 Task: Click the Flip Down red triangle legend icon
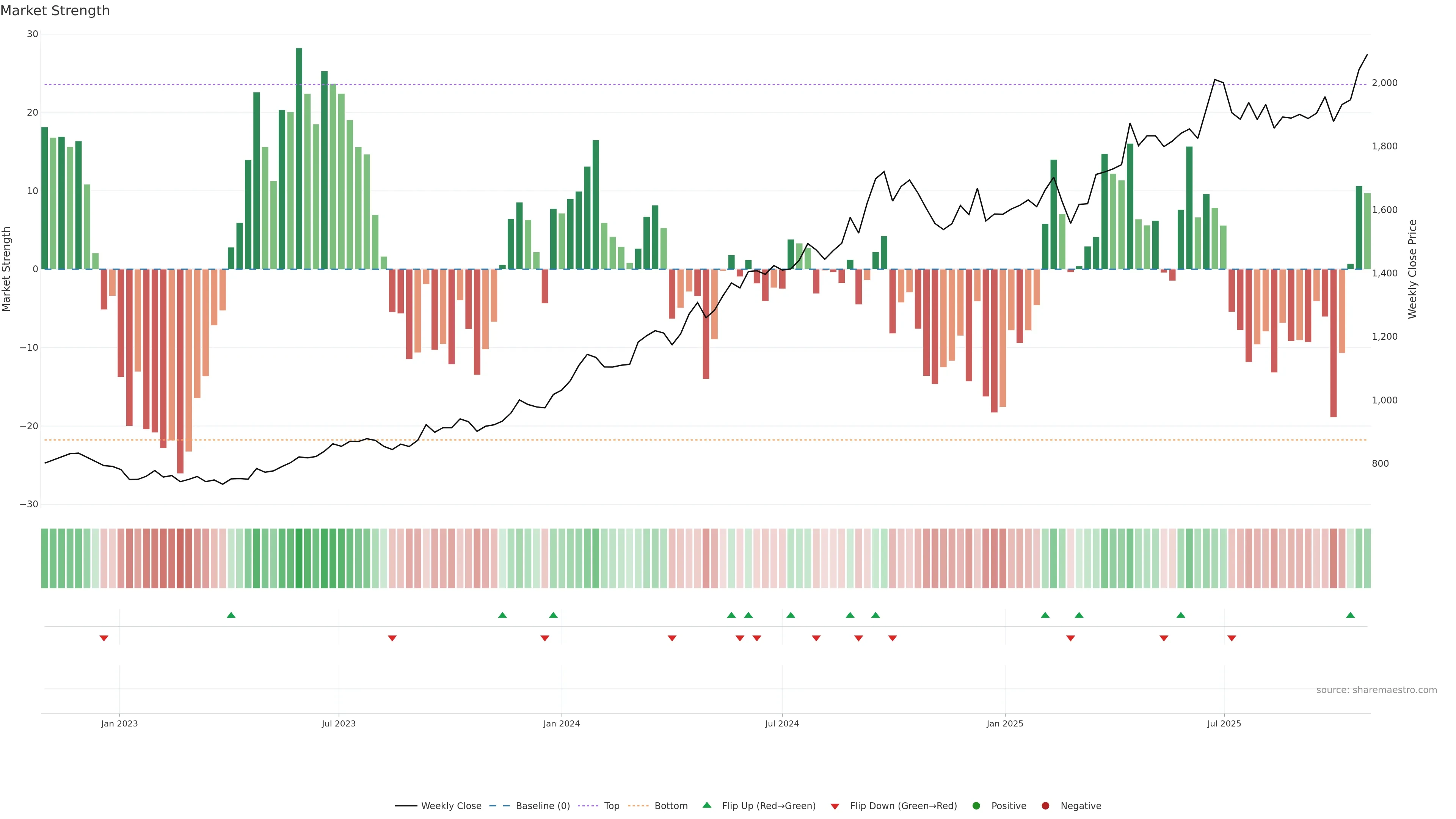(835, 806)
